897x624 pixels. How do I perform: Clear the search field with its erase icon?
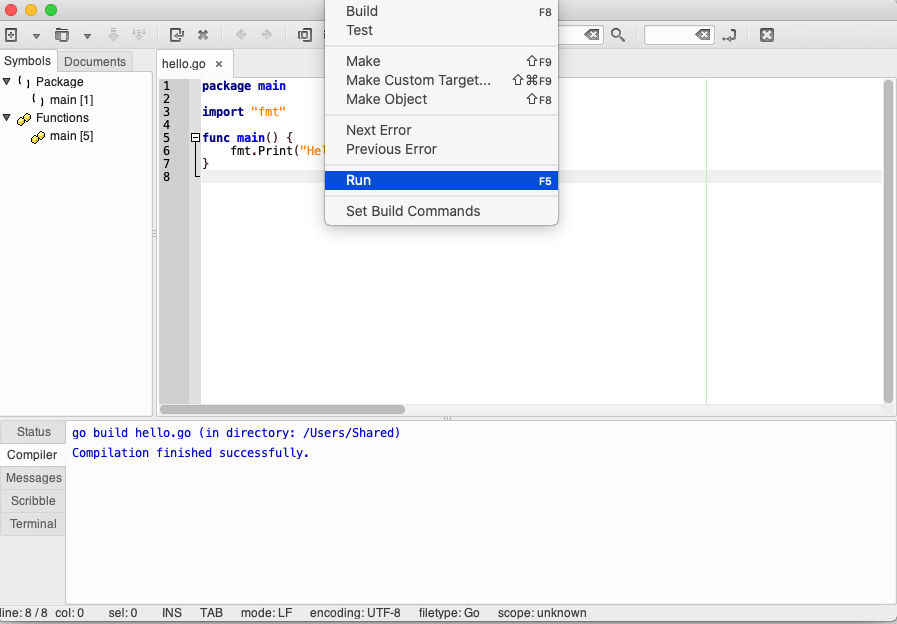point(592,35)
